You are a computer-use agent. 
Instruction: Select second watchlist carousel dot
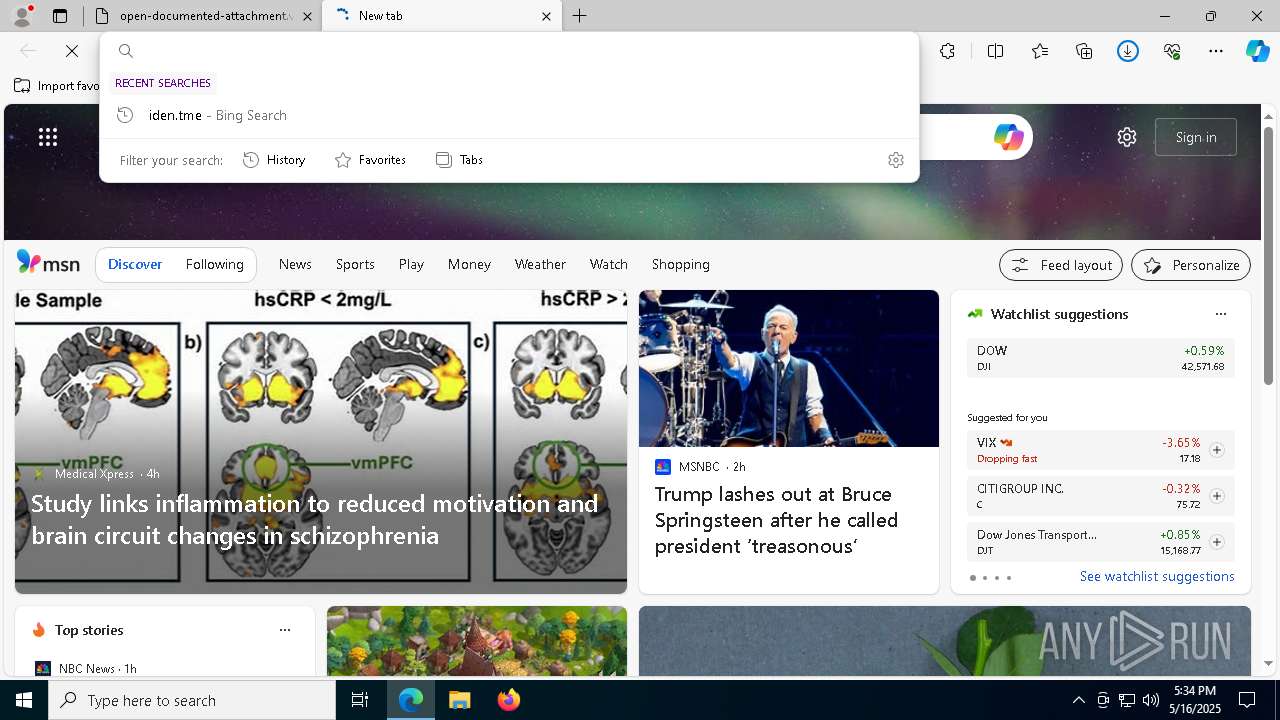coord(984,578)
